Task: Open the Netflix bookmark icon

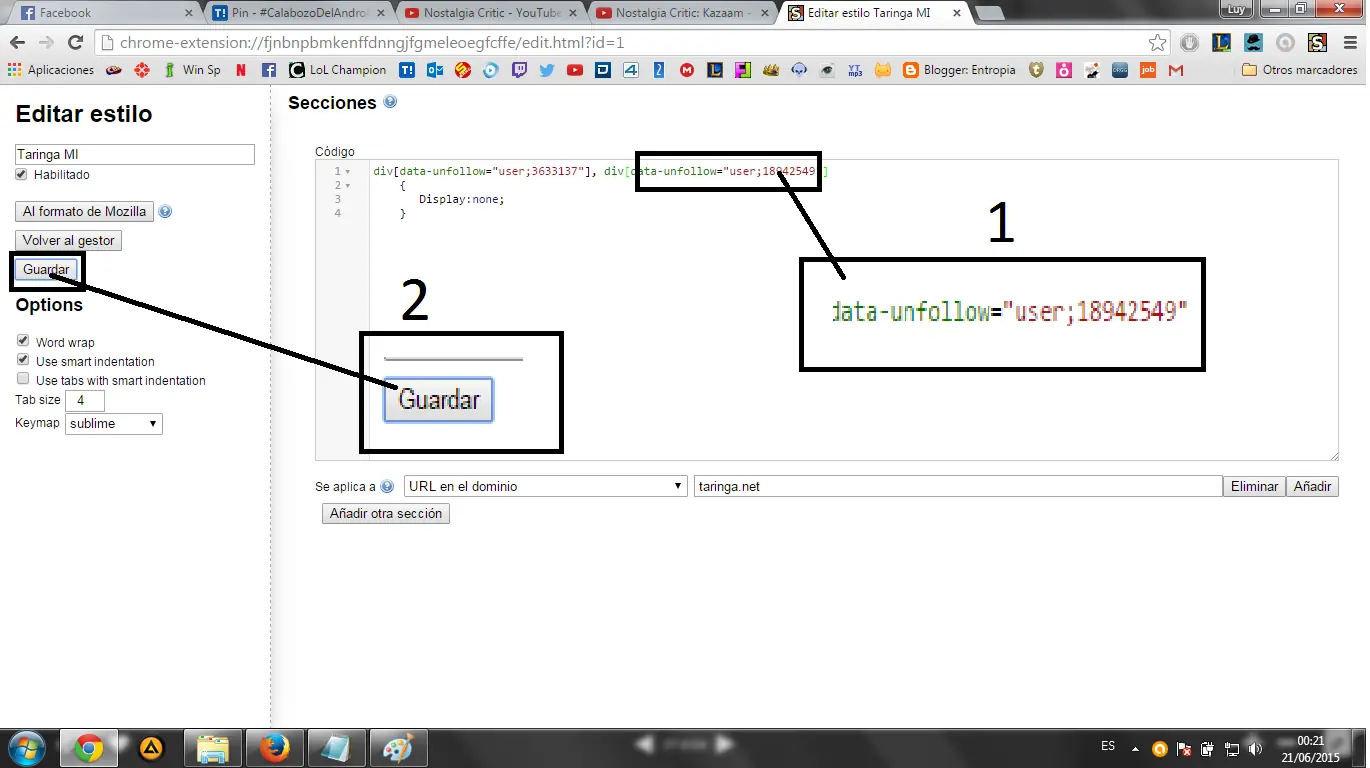Action: 241,70
